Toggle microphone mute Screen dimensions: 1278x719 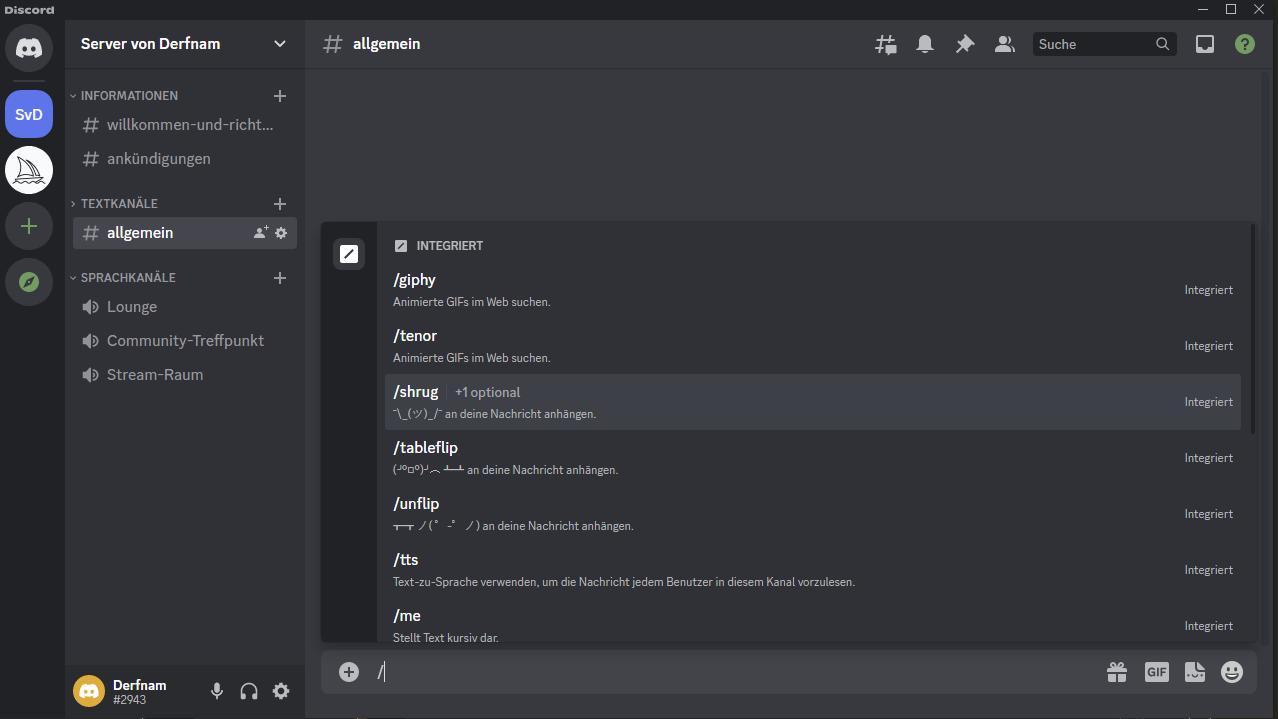click(217, 691)
